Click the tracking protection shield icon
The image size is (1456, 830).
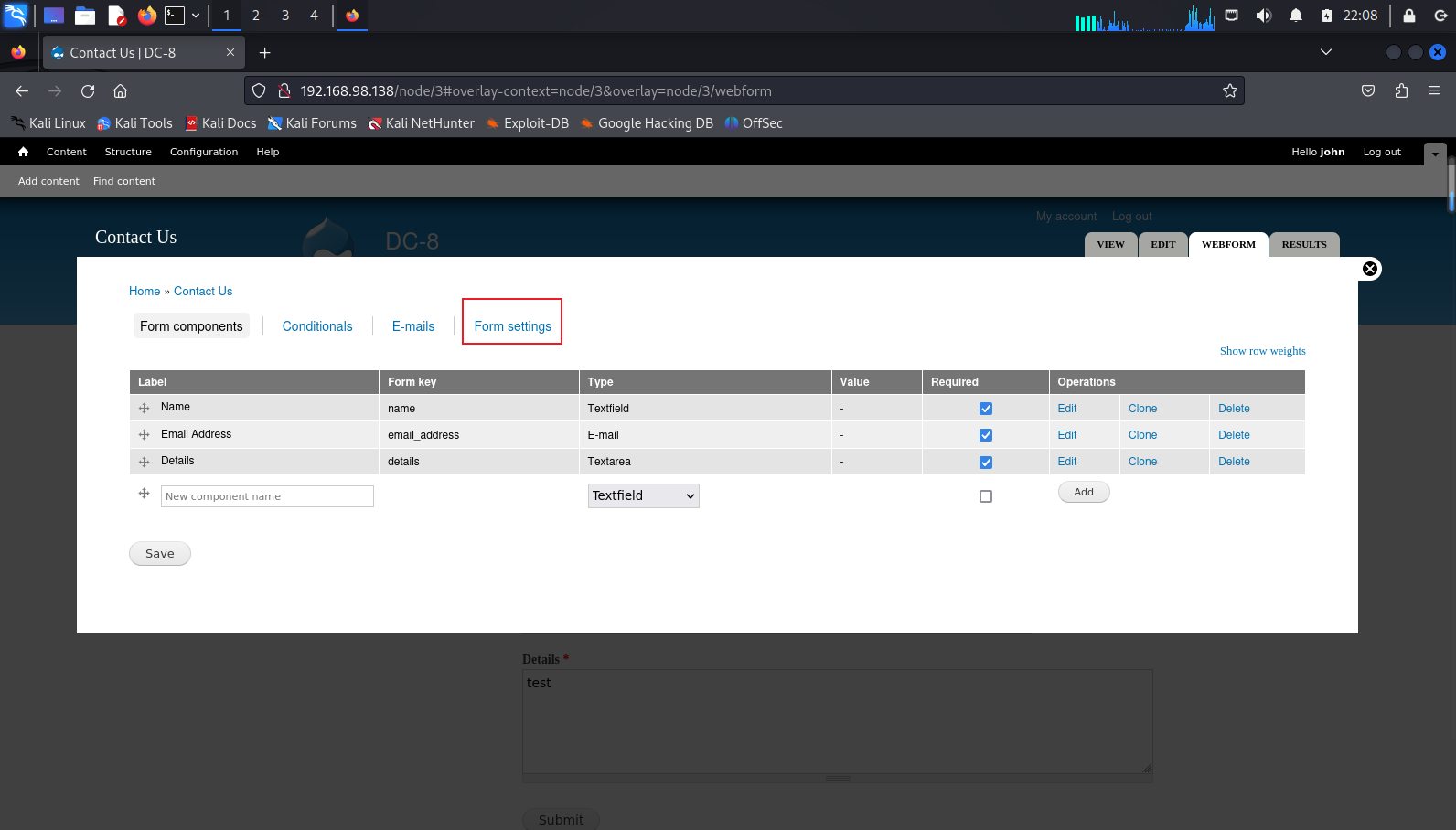tap(259, 90)
